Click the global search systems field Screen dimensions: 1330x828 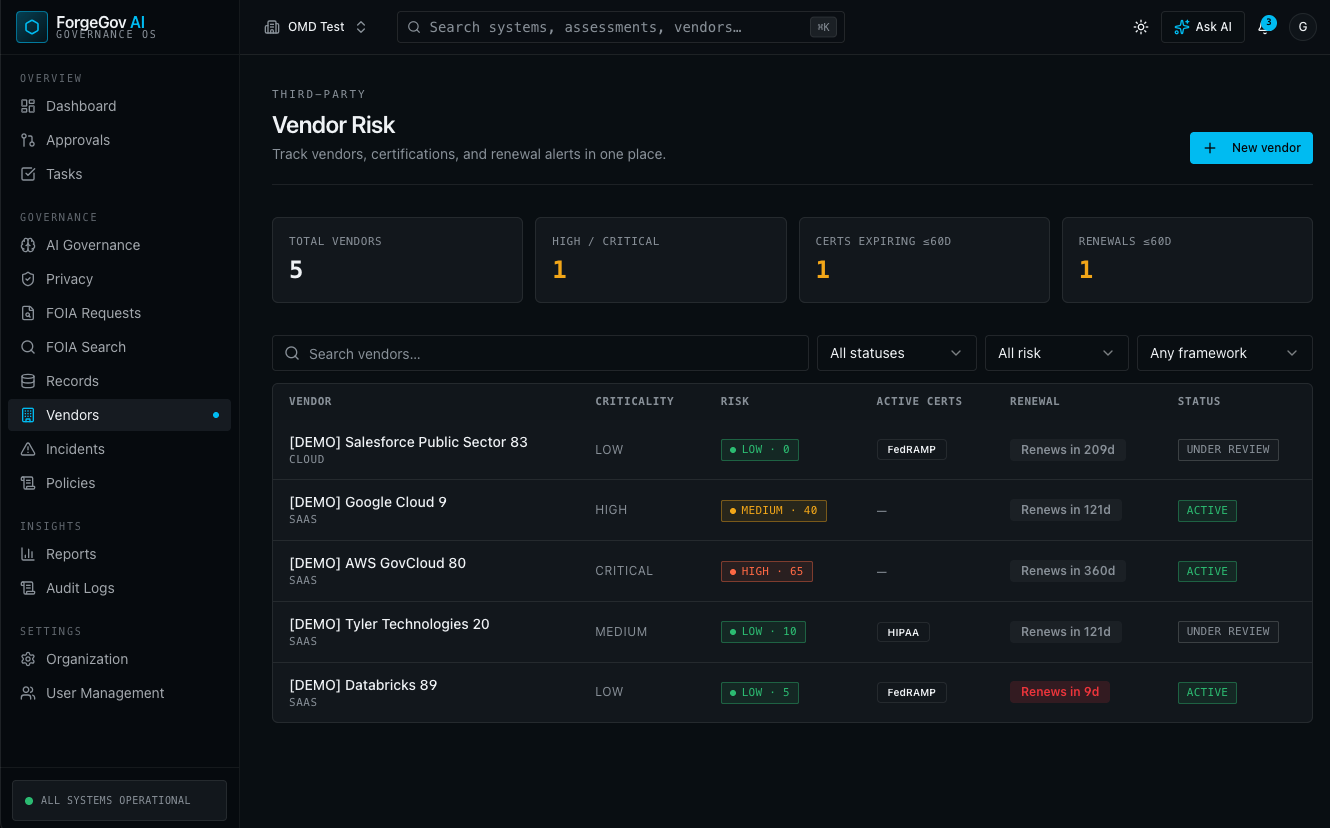click(x=620, y=27)
